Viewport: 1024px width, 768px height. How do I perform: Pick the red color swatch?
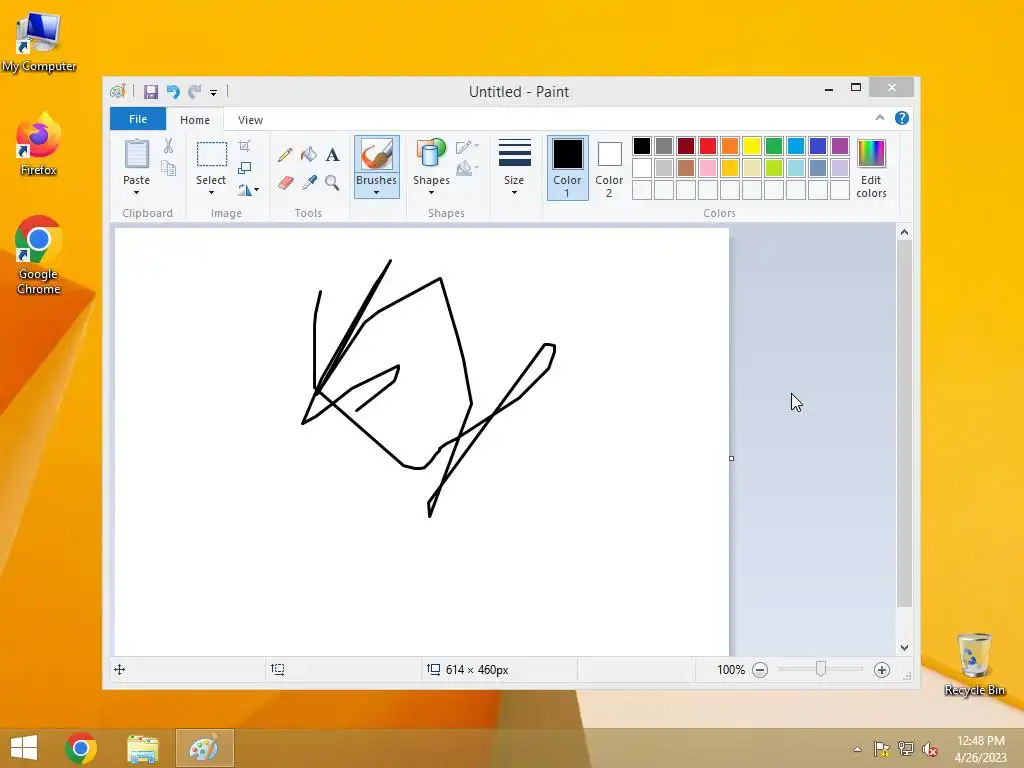708,146
